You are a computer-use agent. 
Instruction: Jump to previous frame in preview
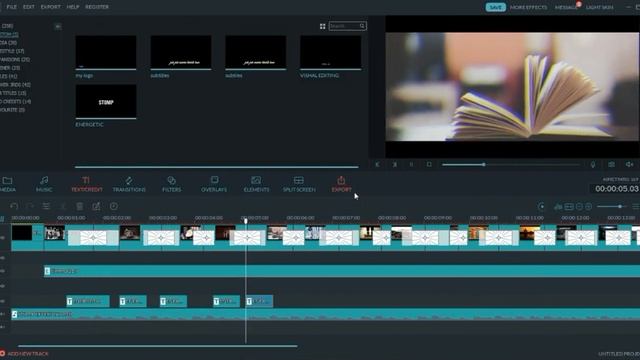point(377,164)
